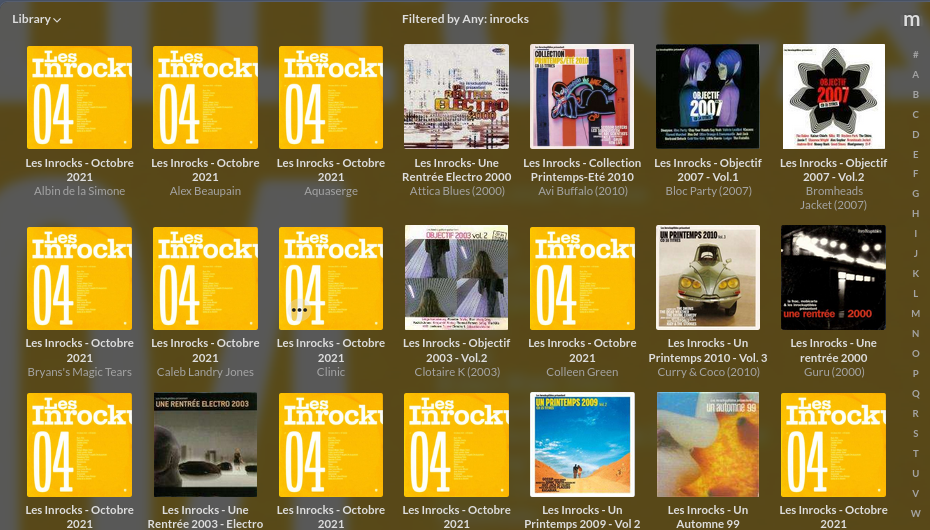
Task: Jump to letter H in the index
Action: point(916,213)
